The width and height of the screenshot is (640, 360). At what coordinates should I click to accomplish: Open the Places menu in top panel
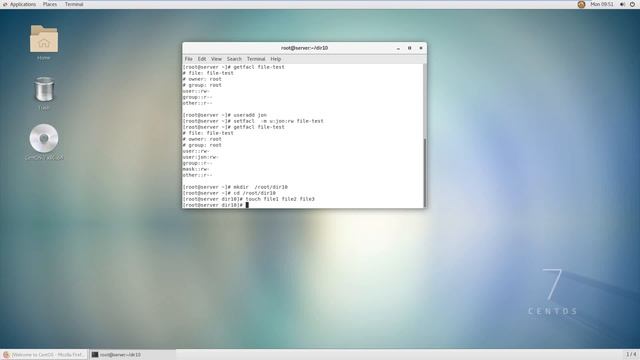[x=50, y=4]
